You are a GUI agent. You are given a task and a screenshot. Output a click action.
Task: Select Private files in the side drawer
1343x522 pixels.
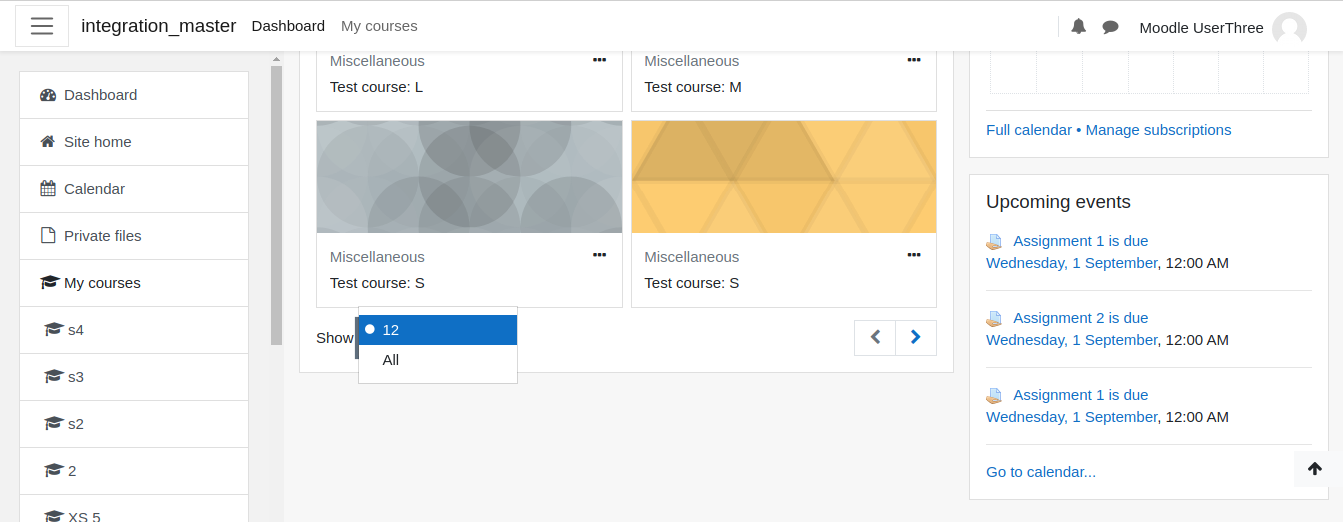coord(134,236)
